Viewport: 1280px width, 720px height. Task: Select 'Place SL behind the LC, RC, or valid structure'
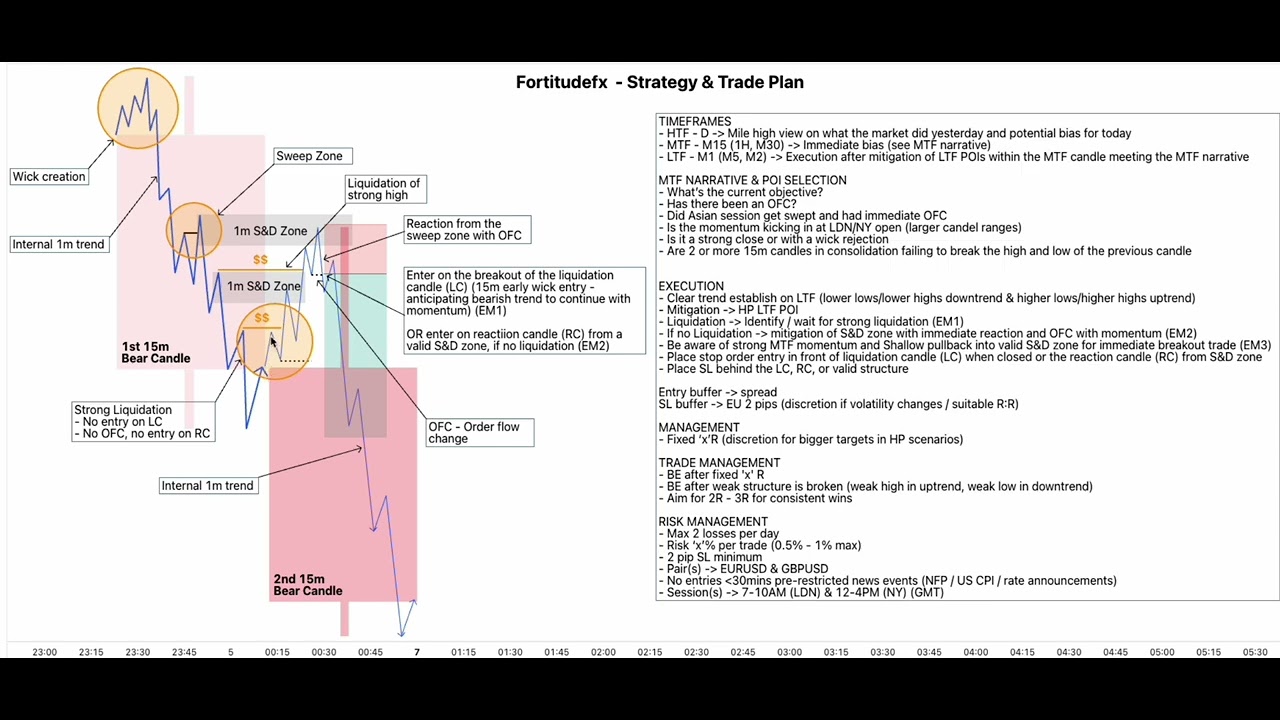click(784, 369)
